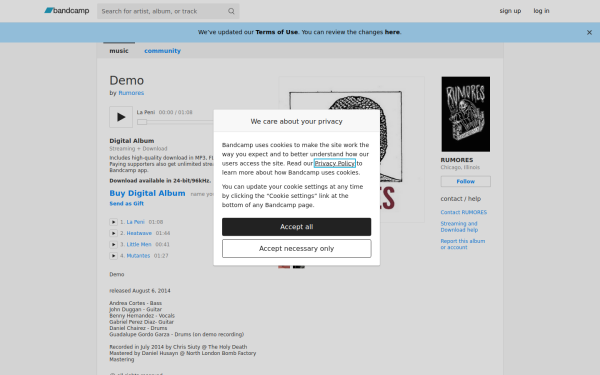Play track 1 La Peni small button
This screenshot has height=375, width=600.
tap(113, 222)
